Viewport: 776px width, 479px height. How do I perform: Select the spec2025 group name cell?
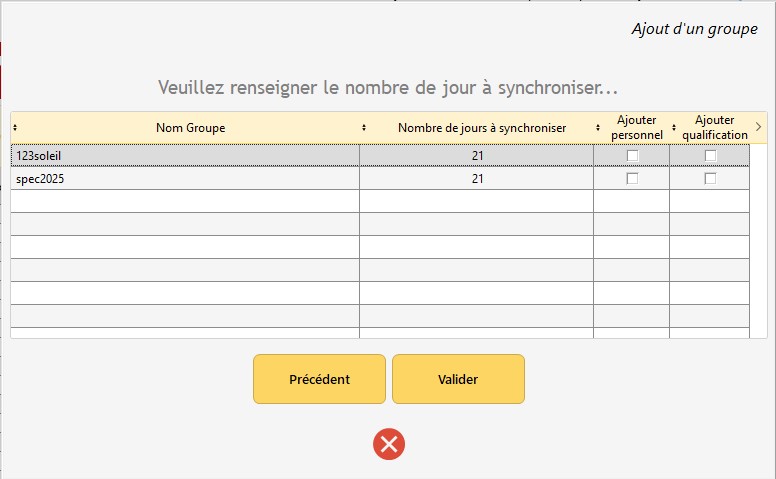pos(185,178)
